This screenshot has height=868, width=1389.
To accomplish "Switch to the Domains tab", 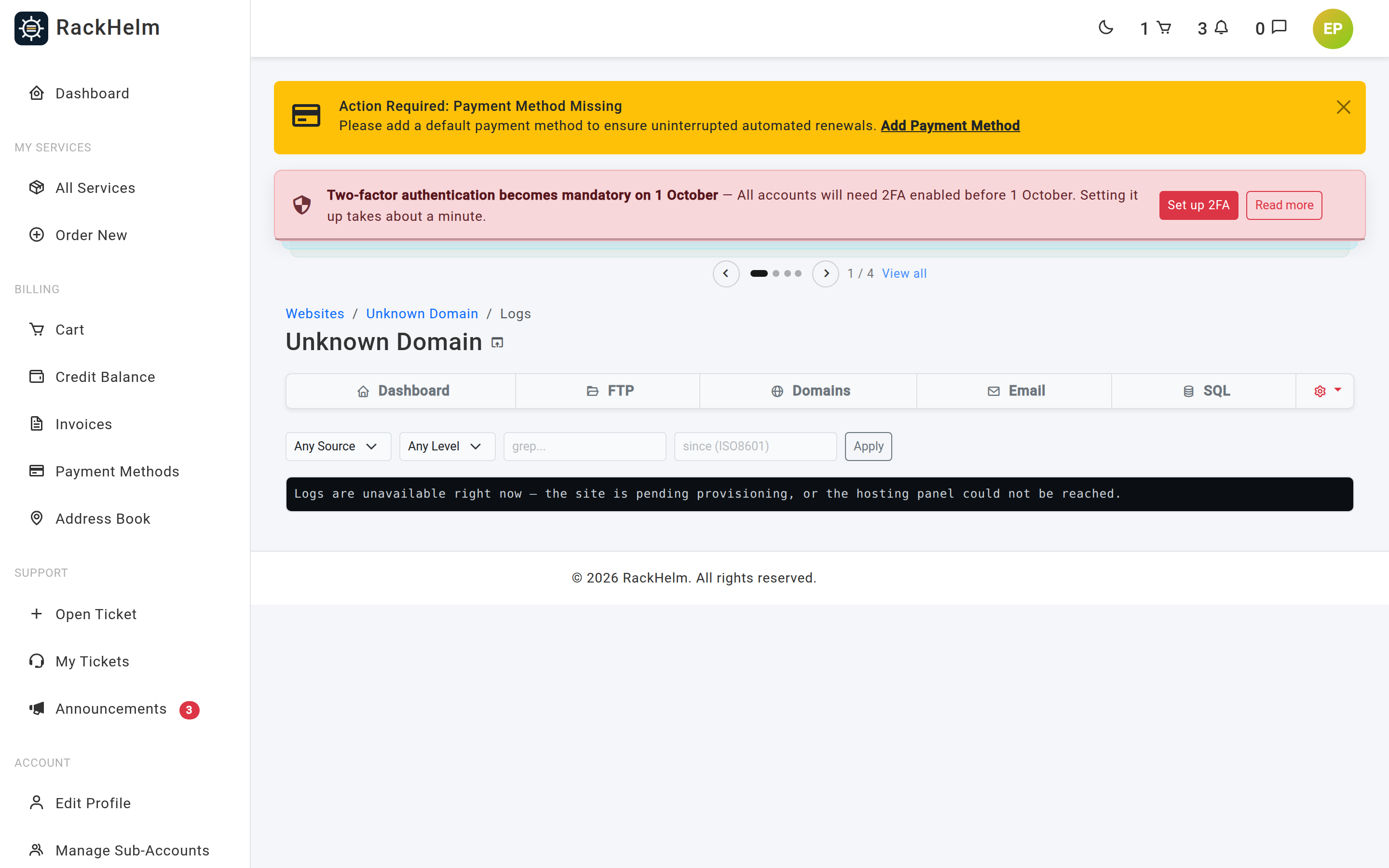I will click(808, 391).
